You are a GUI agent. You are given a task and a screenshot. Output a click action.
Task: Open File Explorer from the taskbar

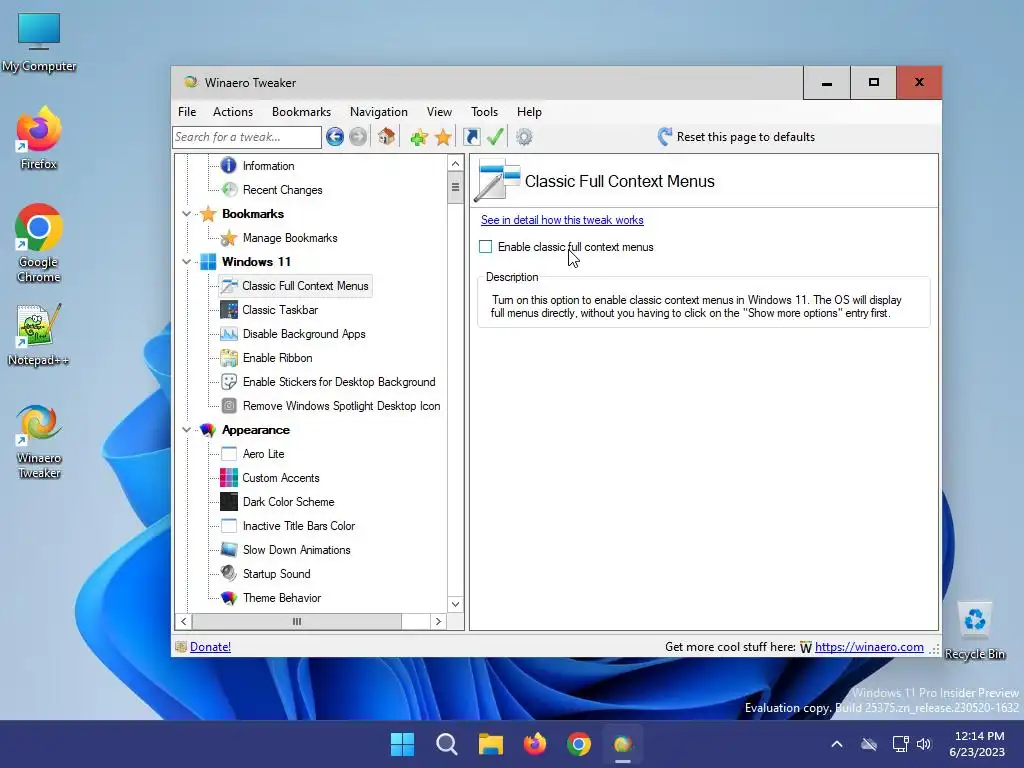490,744
